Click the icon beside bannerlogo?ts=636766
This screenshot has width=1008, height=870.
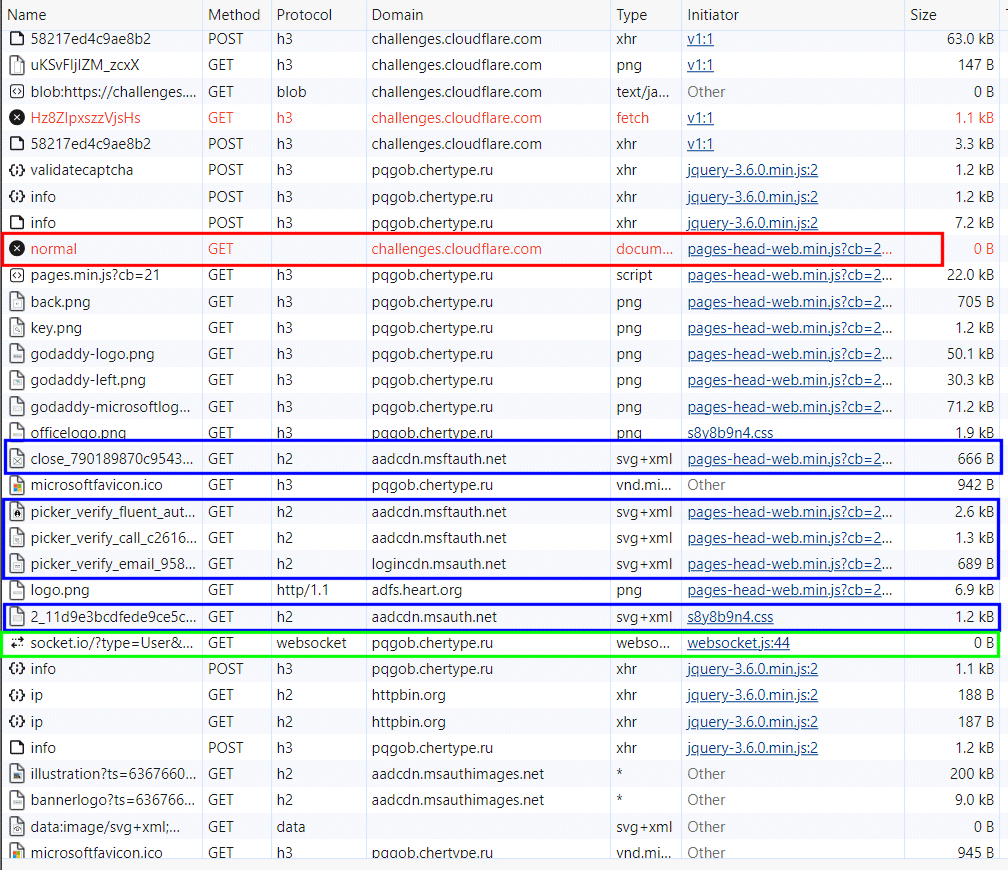click(x=17, y=800)
